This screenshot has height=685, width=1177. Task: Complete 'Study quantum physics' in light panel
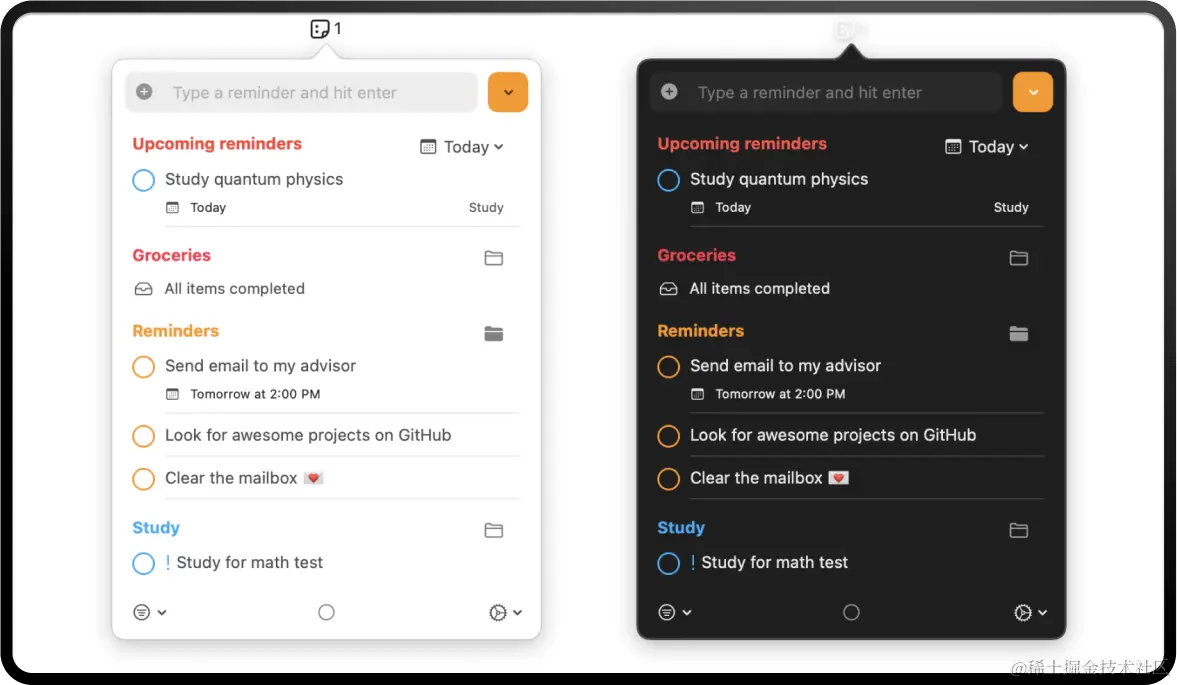pos(143,180)
